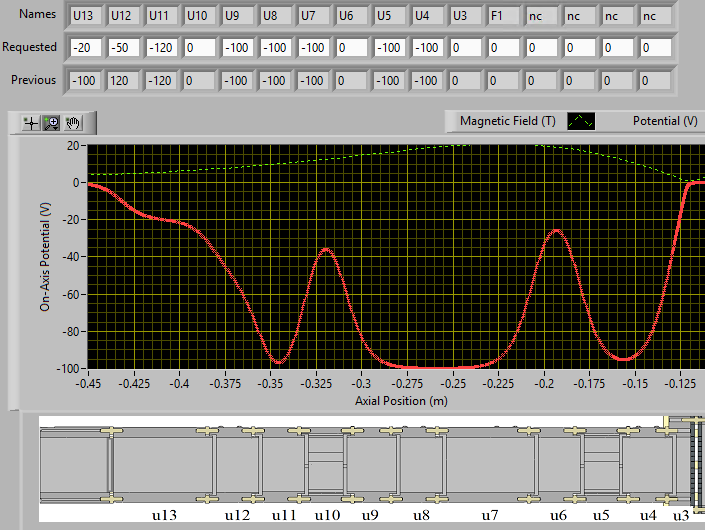705x530 pixels.
Task: Click the Potential (V) legend label
Action: coord(665,121)
